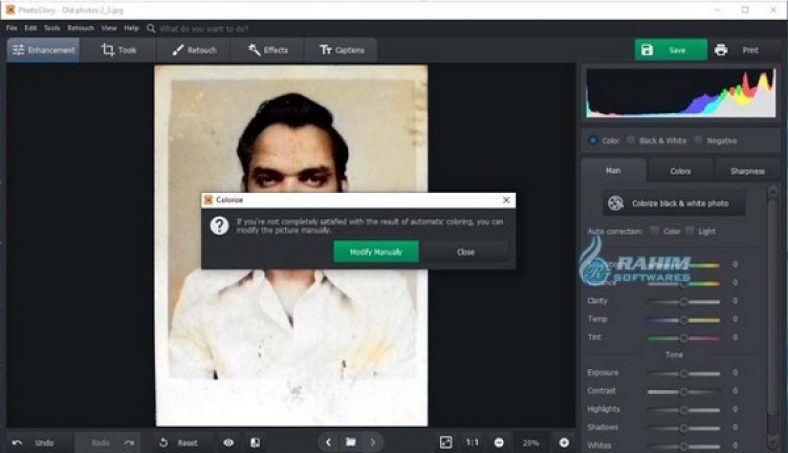Viewport: 788px width, 453px height.
Task: Click the Whites slider handle
Action: pyautogui.click(x=683, y=446)
